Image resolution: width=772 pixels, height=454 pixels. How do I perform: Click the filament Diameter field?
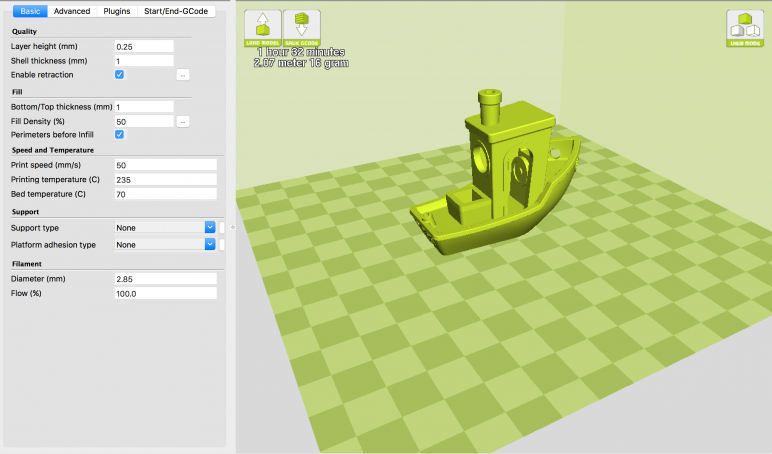[x=165, y=279]
